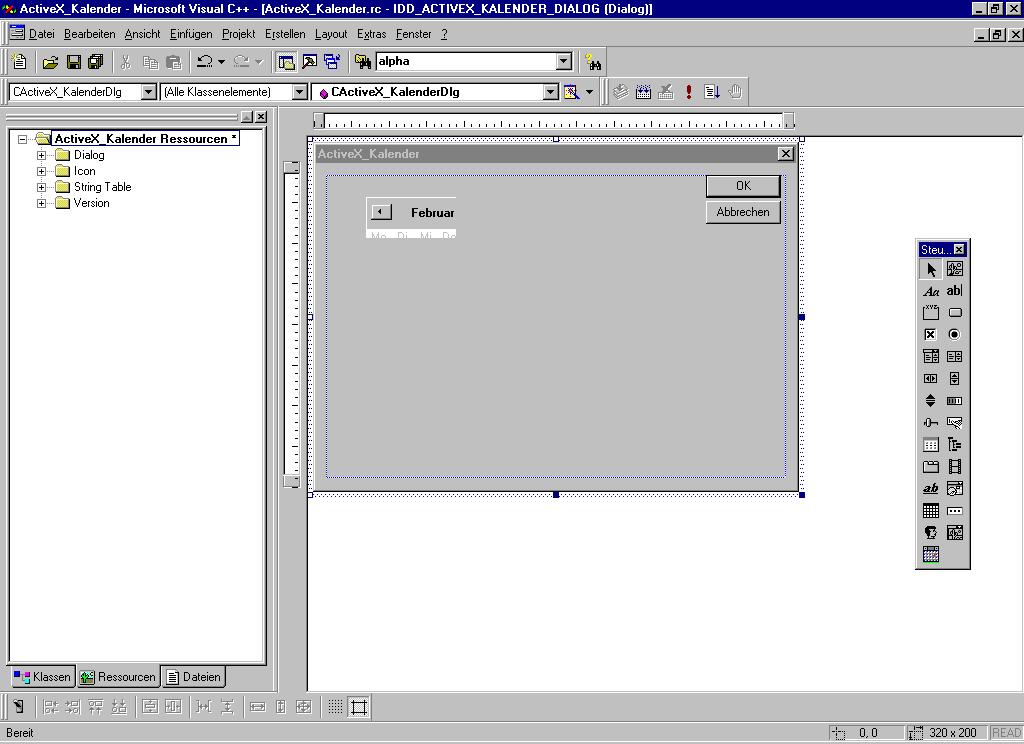Toggle the dialog guides and rulers
Screen dimensions: 1024x744
(359, 707)
